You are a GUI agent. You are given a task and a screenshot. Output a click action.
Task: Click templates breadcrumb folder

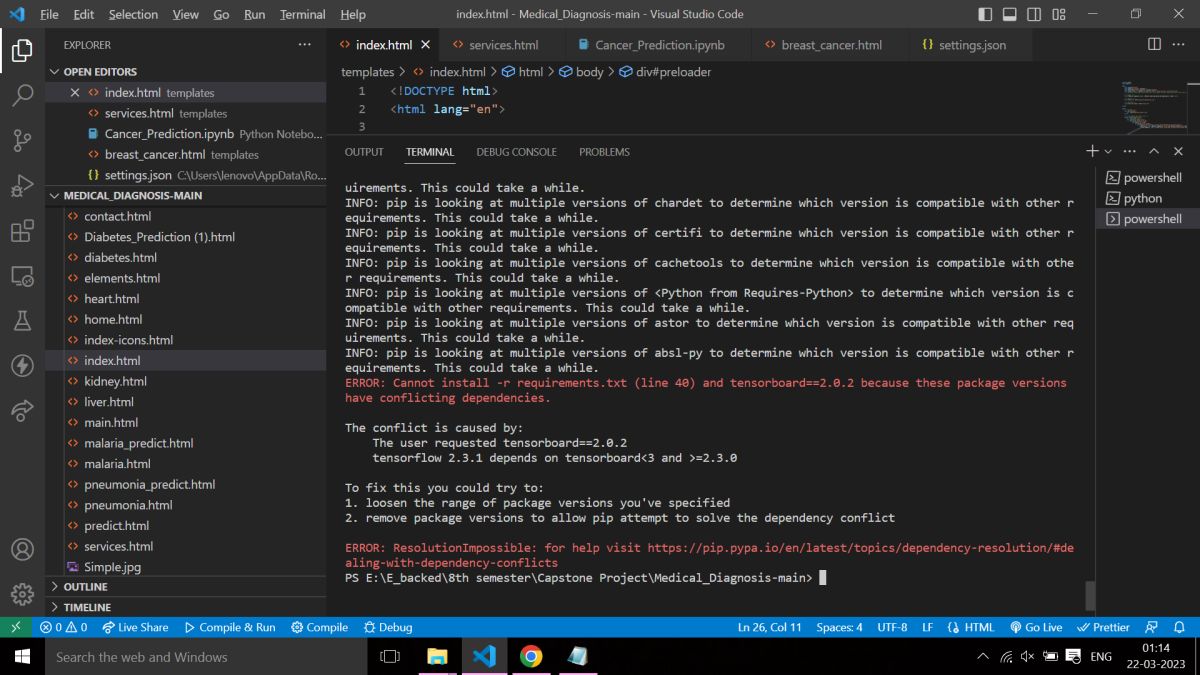pos(368,72)
